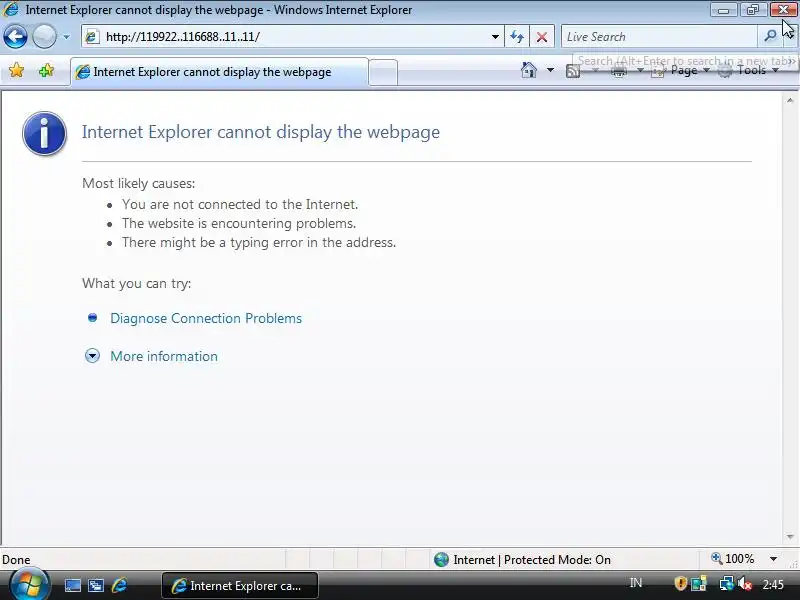Click 'The website is encountering problems.'
The image size is (800, 600).
click(x=239, y=223)
